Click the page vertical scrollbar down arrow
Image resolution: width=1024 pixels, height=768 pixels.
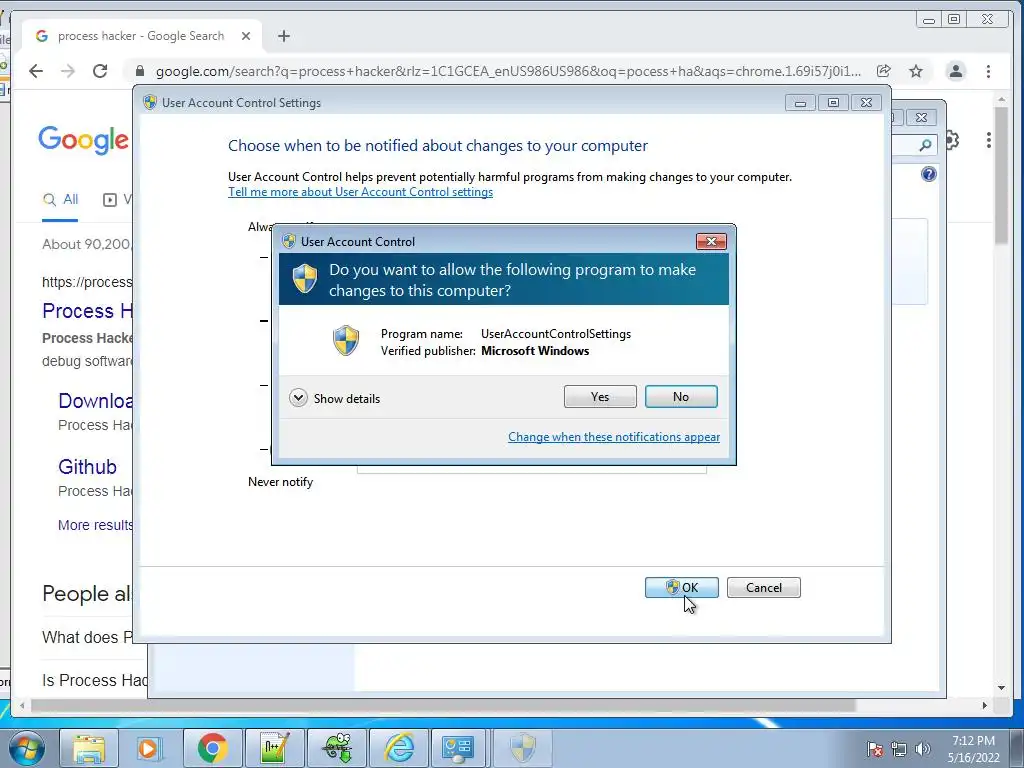pyautogui.click(x=1002, y=688)
